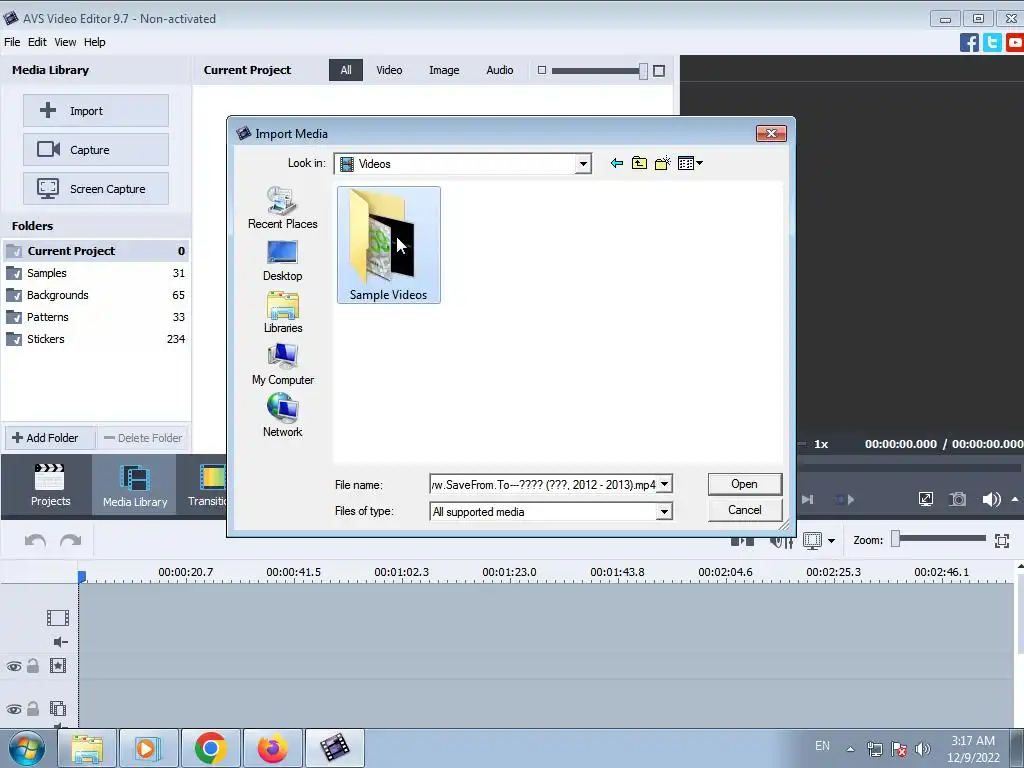Viewport: 1024px width, 768px height.
Task: Redo the last action
Action: (x=71, y=541)
